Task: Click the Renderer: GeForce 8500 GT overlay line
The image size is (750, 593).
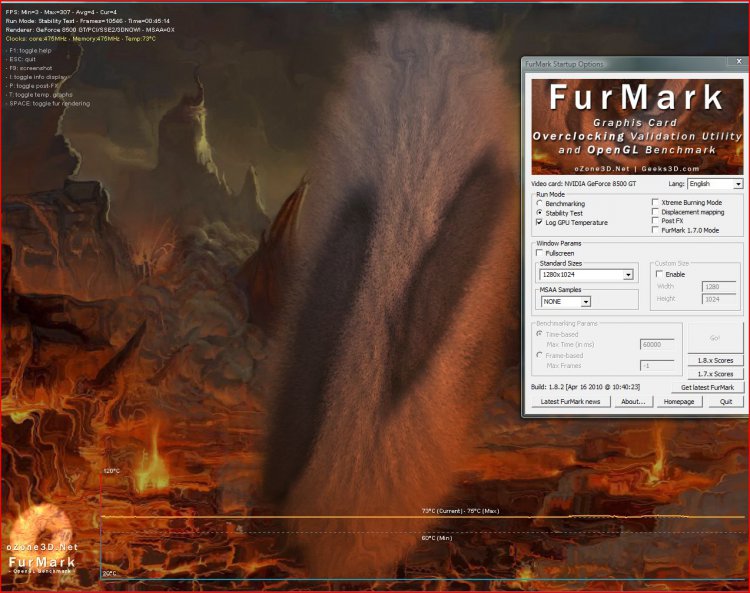Action: (x=90, y=30)
